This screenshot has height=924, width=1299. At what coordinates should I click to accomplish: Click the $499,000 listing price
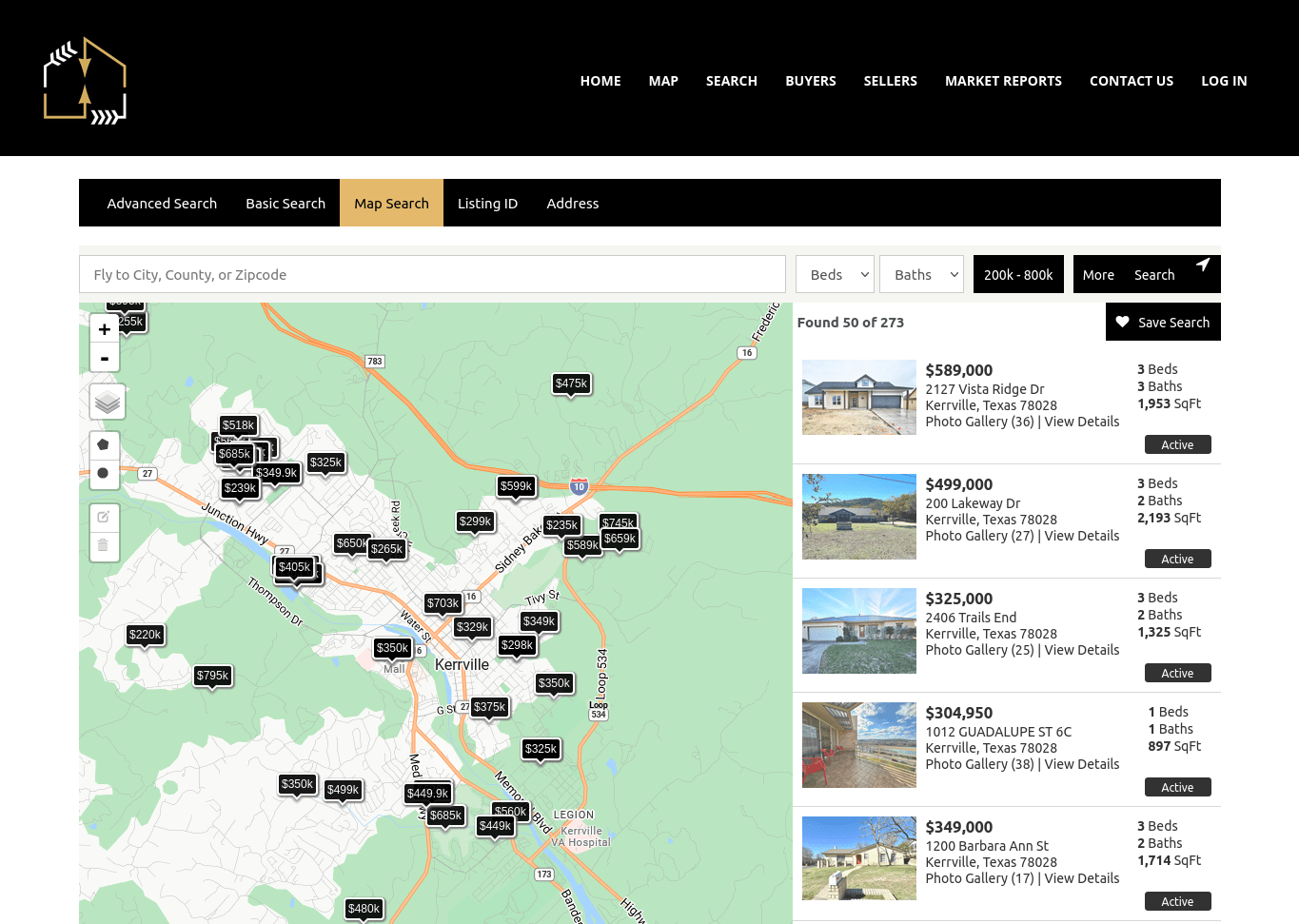tap(959, 484)
